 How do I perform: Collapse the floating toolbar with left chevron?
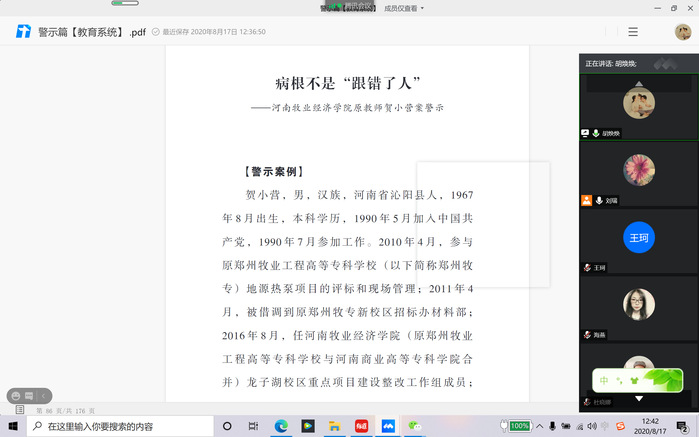coord(44,396)
